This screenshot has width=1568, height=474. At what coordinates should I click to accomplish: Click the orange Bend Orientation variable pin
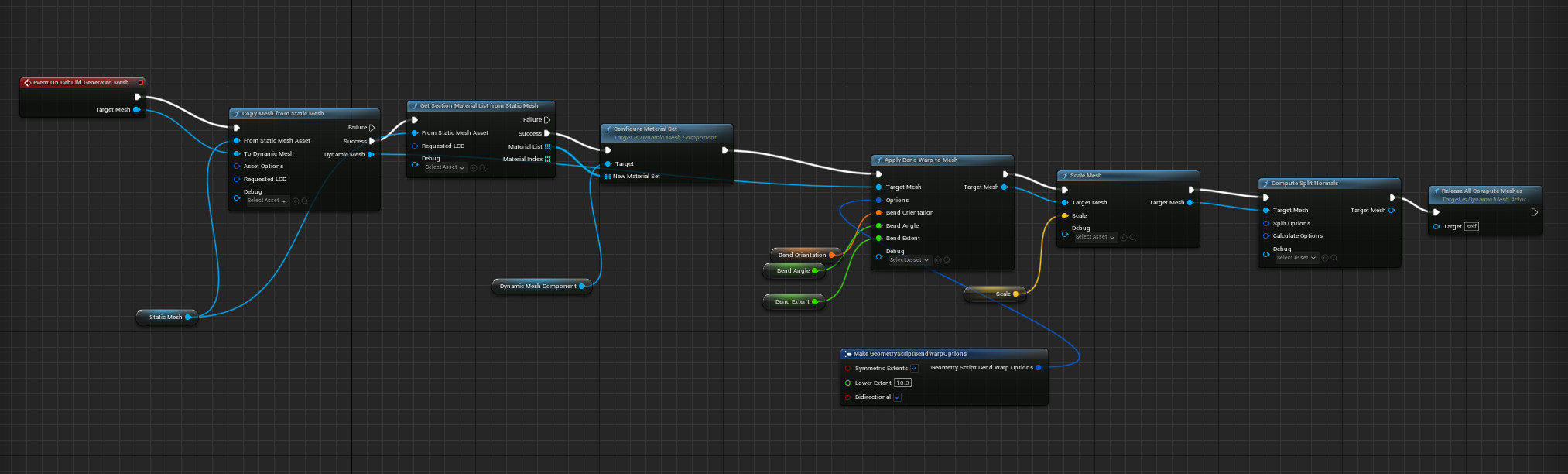[x=832, y=255]
